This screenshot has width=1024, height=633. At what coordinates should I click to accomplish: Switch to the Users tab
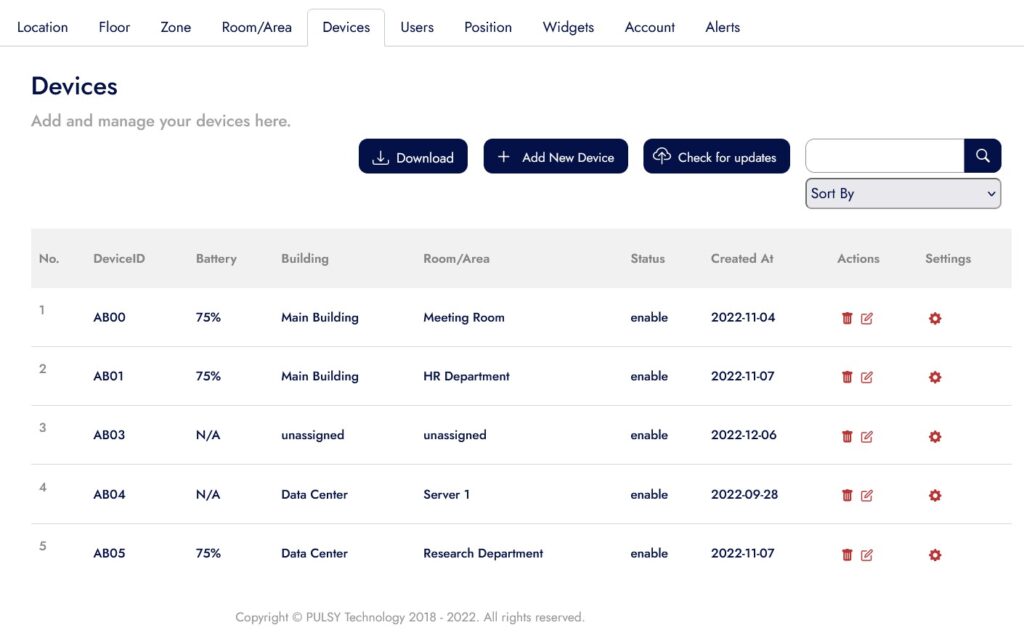pos(417,27)
